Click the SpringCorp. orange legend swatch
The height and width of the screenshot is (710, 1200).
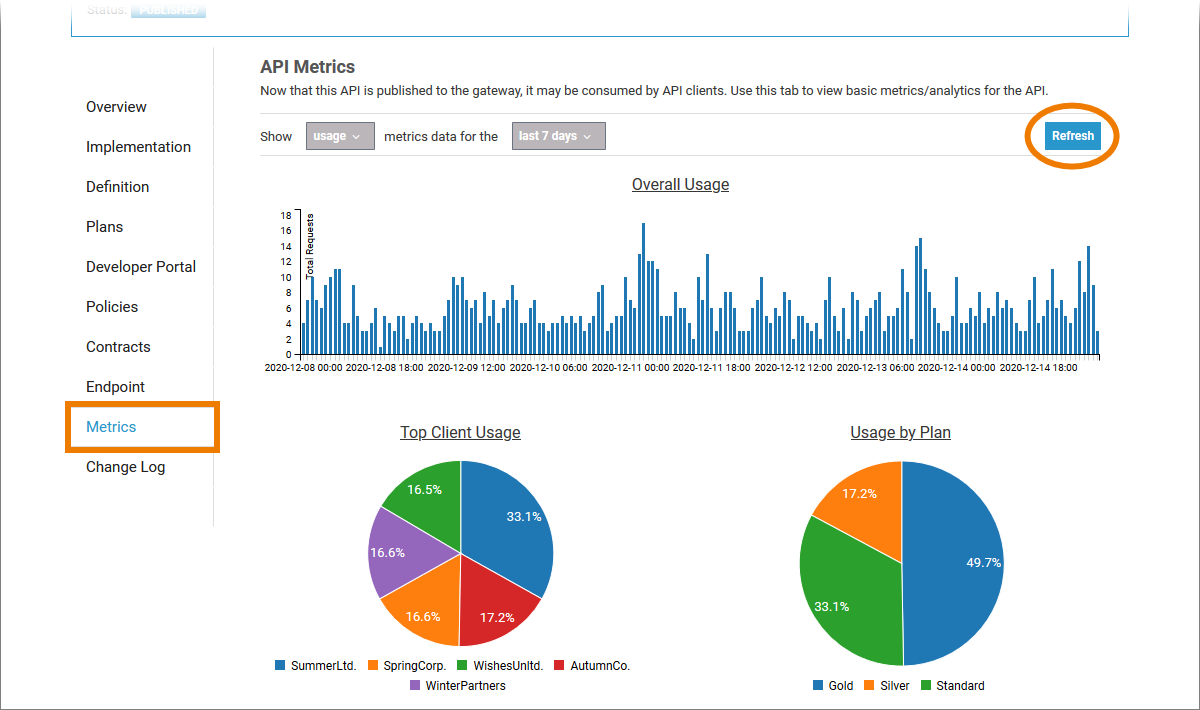tap(373, 665)
